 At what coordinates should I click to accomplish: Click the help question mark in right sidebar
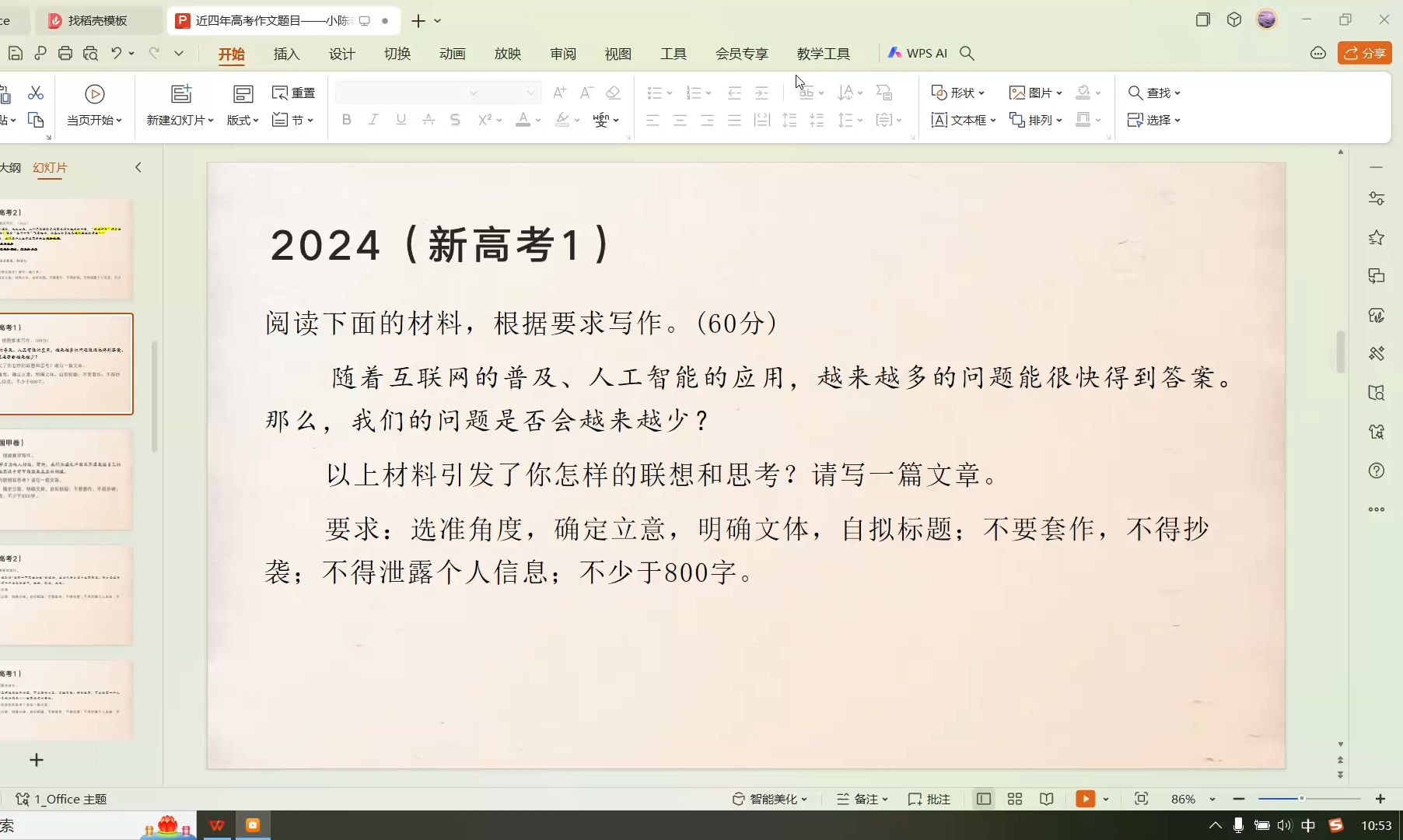[x=1377, y=471]
